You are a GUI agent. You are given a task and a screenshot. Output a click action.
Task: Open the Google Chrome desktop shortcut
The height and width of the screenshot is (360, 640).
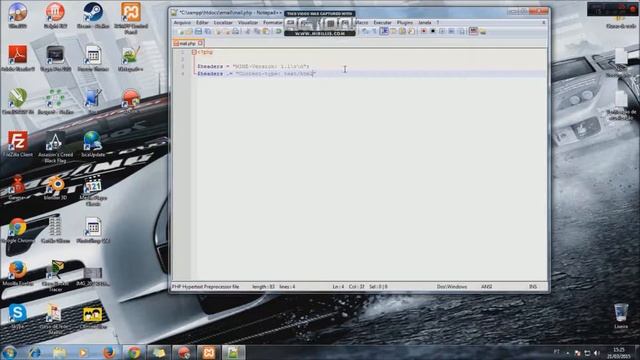click(18, 231)
